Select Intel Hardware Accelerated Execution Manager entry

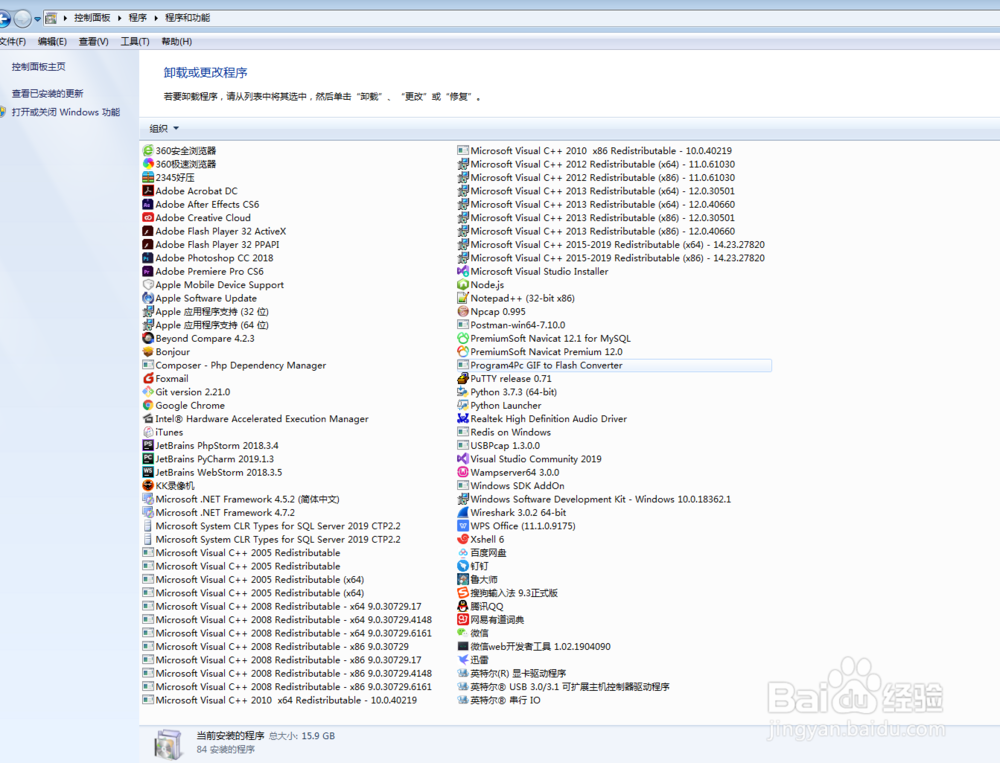(256, 419)
